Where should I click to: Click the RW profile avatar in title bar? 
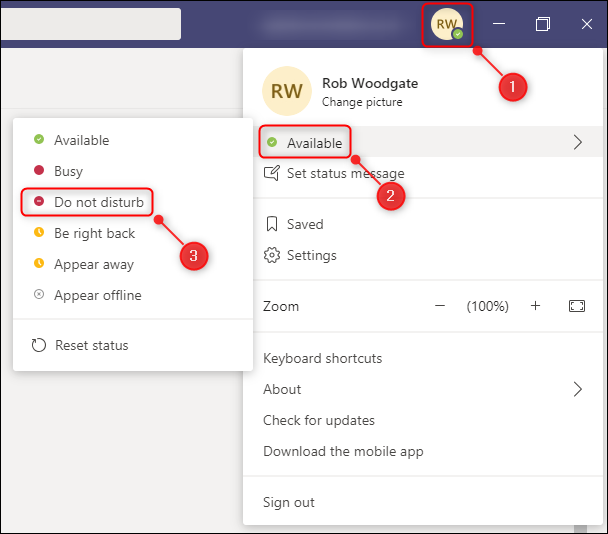pyautogui.click(x=447, y=24)
